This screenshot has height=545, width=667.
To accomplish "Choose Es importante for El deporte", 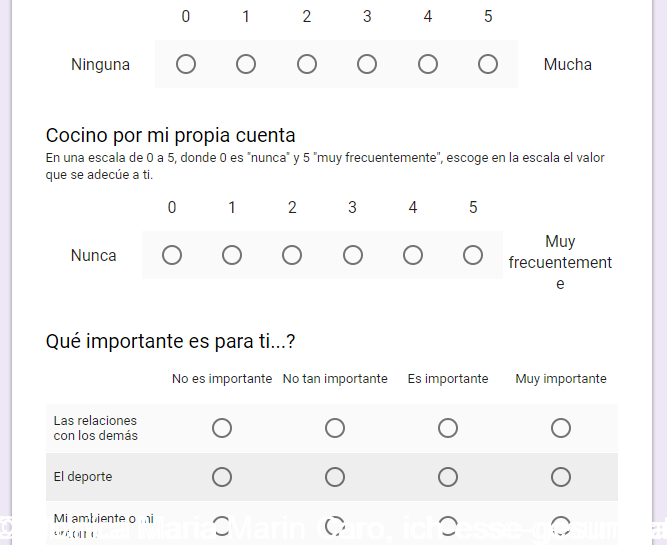I will click(448, 477).
